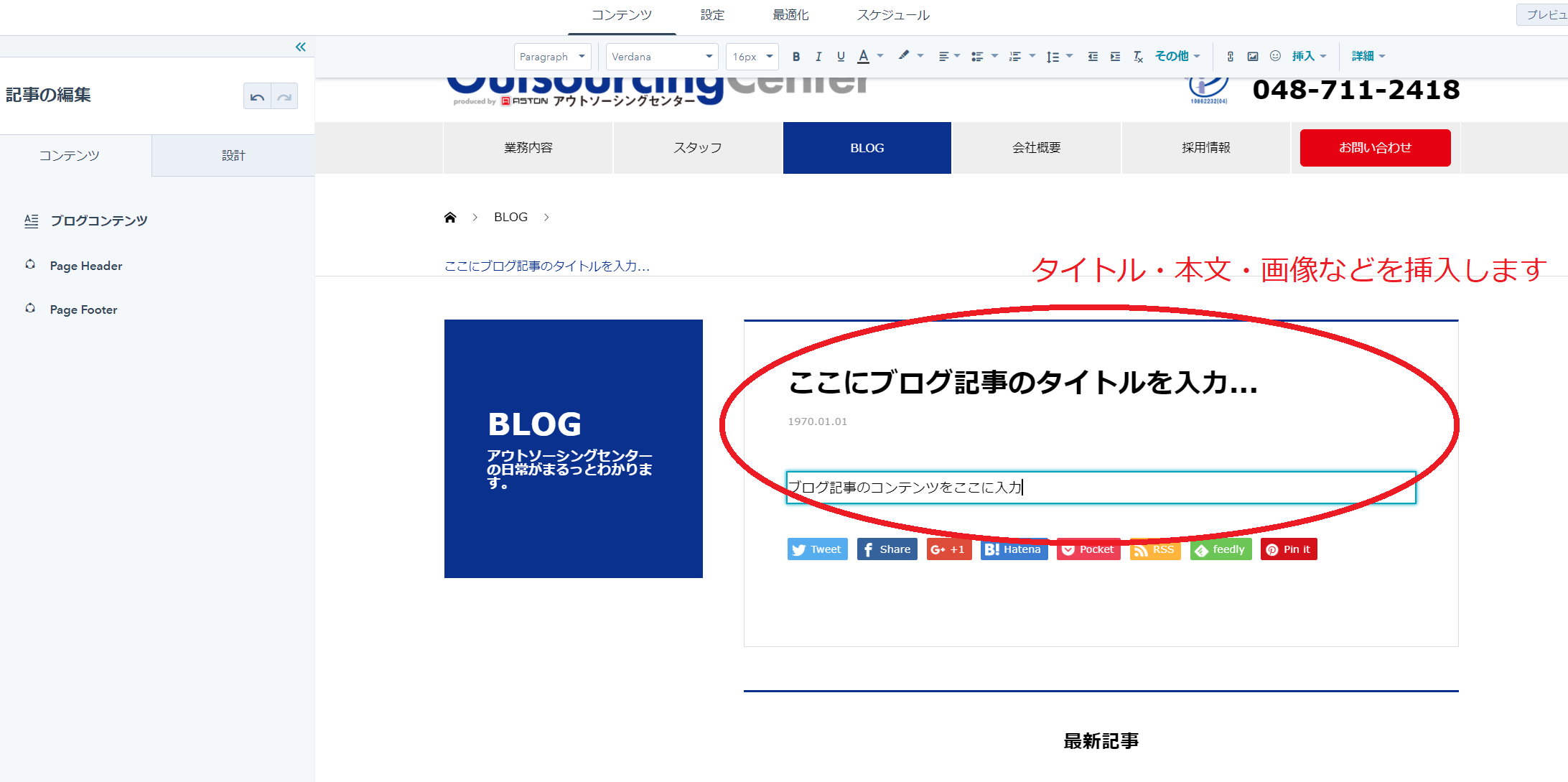
Task: Toggle bold formatting
Action: pyautogui.click(x=796, y=57)
